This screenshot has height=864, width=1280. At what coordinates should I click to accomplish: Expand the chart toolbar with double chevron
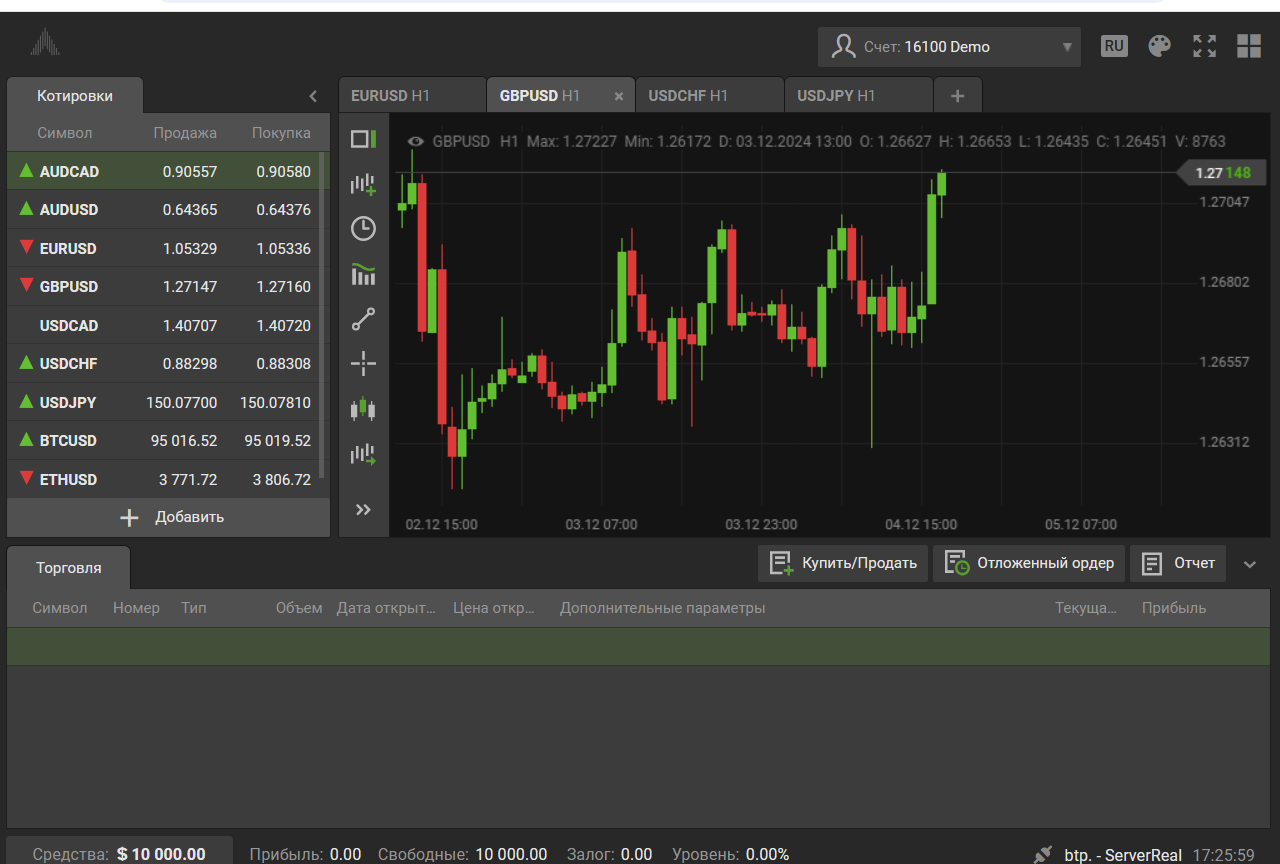[x=363, y=510]
